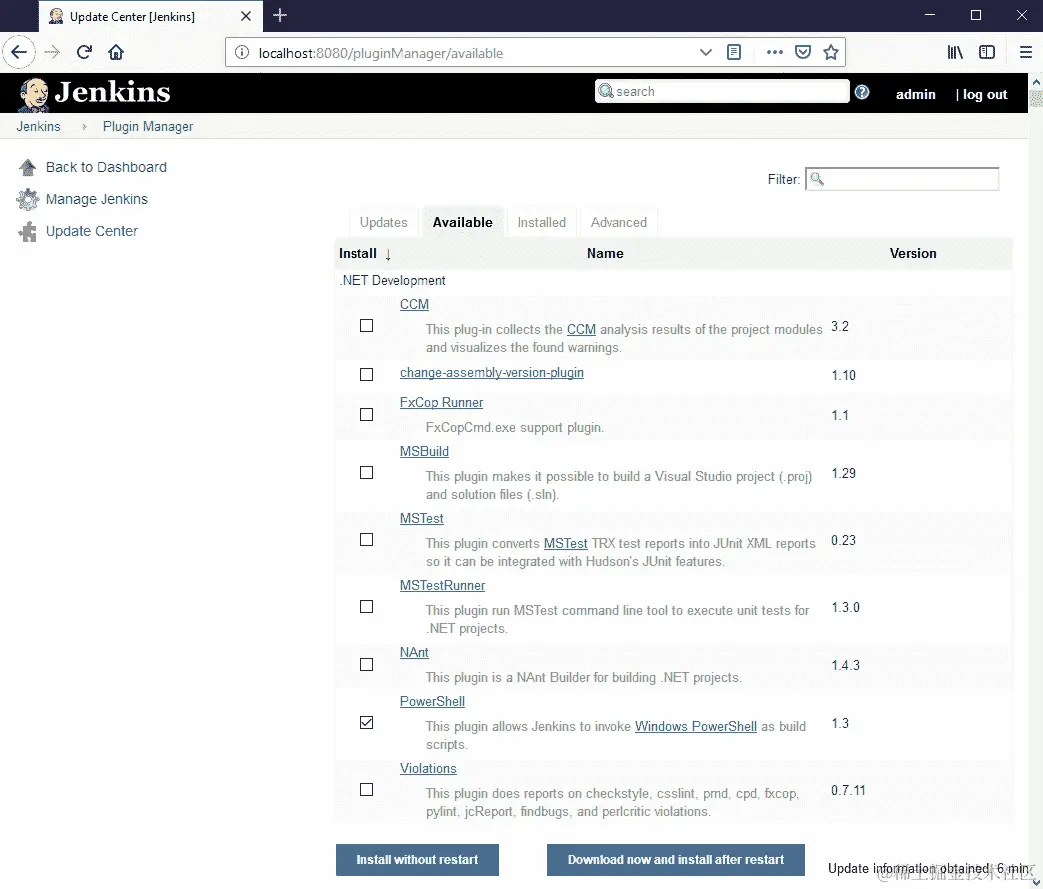The width and height of the screenshot is (1043, 889).
Task: Click the breadcrumb arrow after Jenkins
Action: click(84, 126)
